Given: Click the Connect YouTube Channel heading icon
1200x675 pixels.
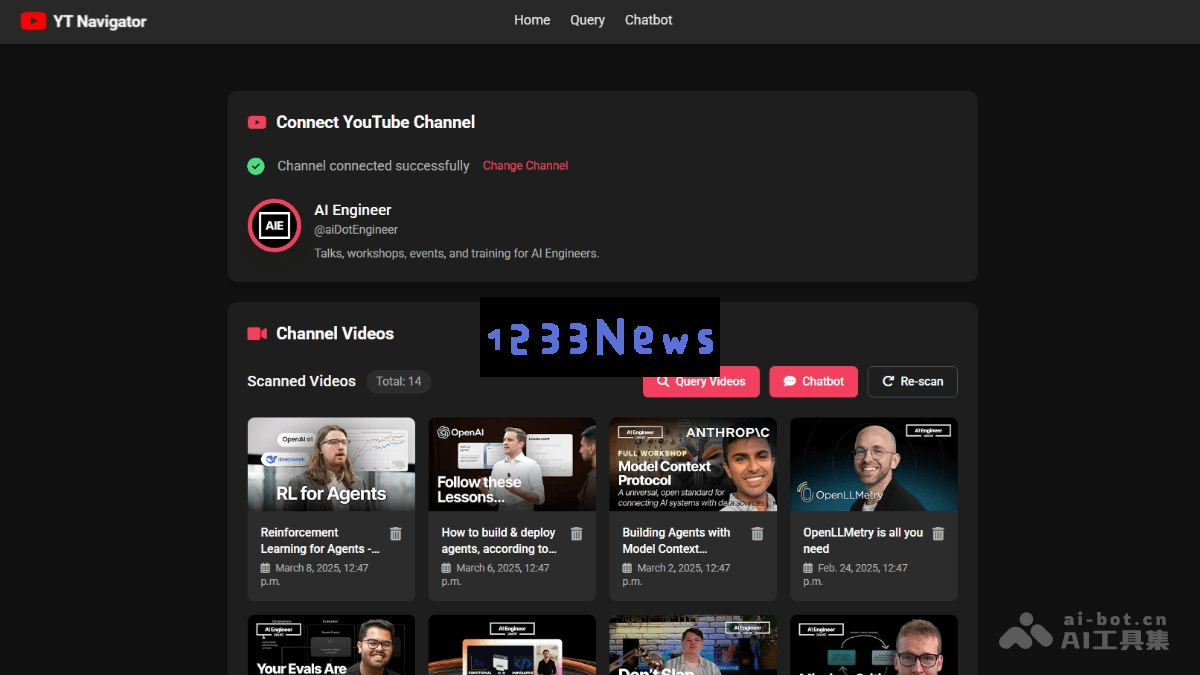Looking at the screenshot, I should click(257, 122).
